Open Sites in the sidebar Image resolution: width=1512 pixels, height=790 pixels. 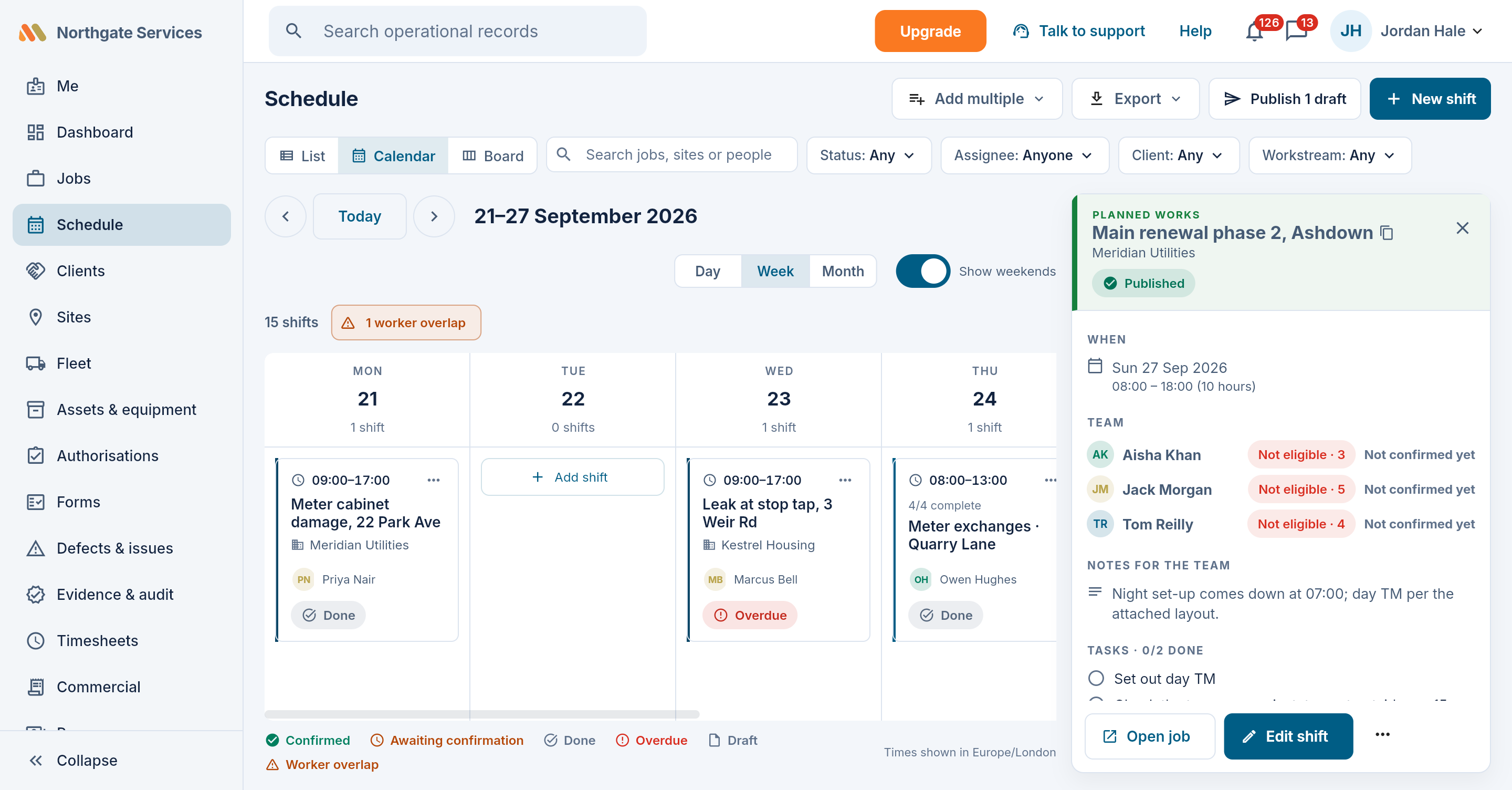click(x=121, y=317)
